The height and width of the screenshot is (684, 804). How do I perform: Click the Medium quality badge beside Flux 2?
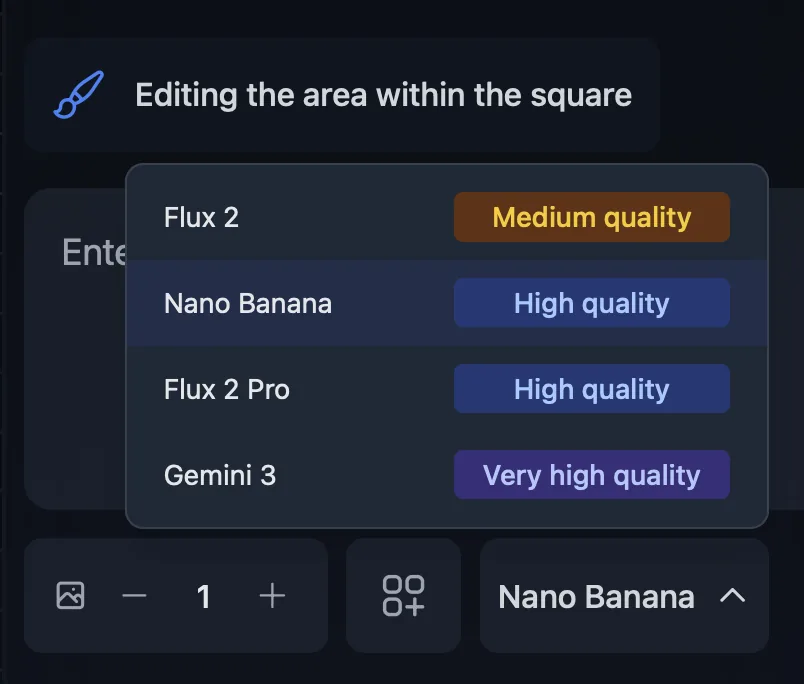(591, 217)
